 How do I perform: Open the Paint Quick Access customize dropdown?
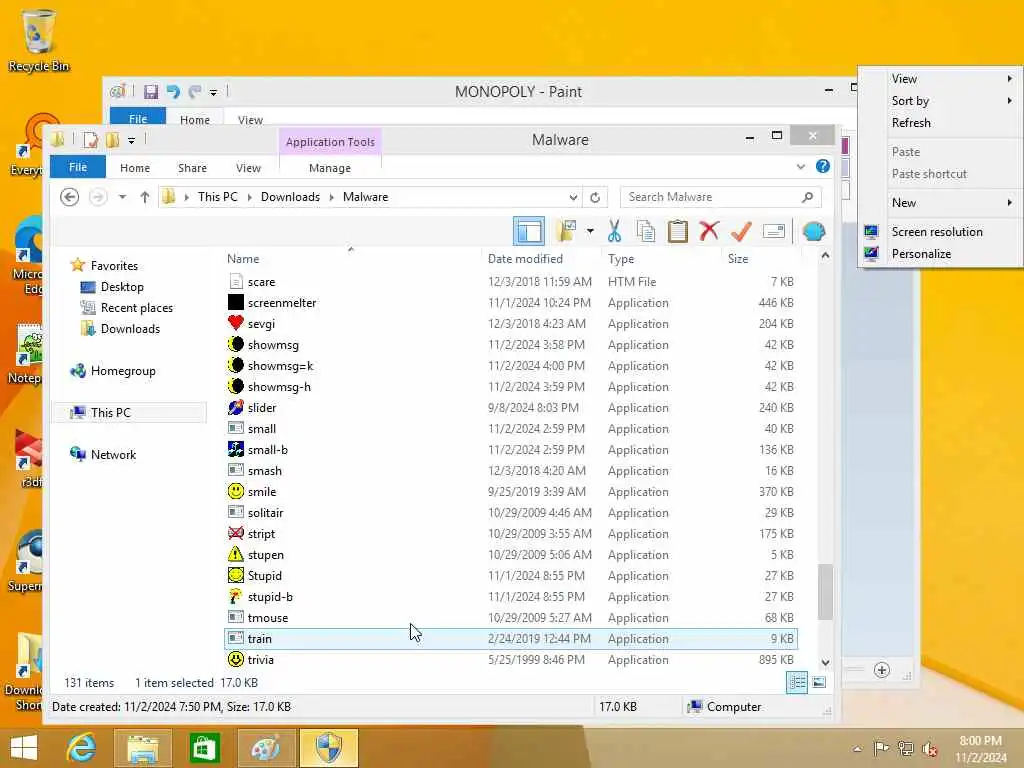coord(213,93)
